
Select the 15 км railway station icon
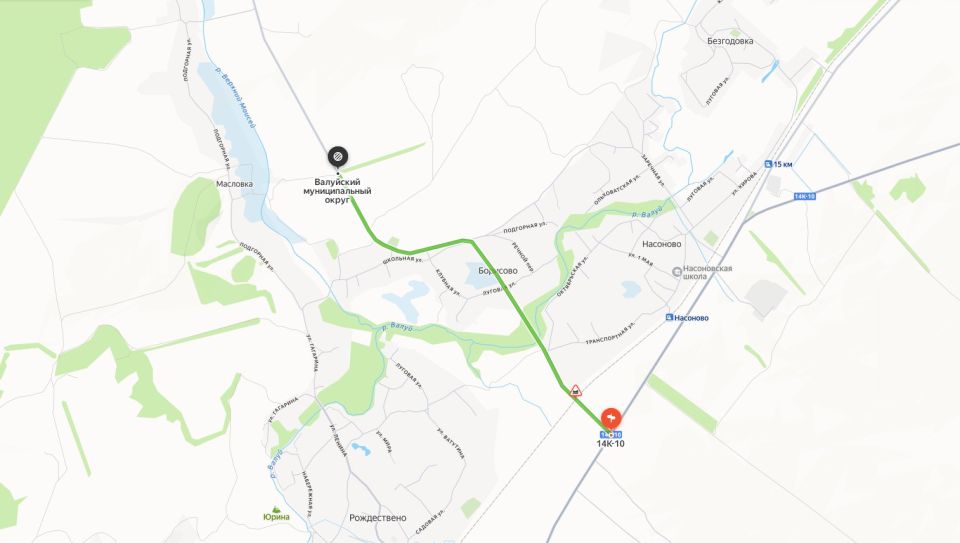click(768, 164)
